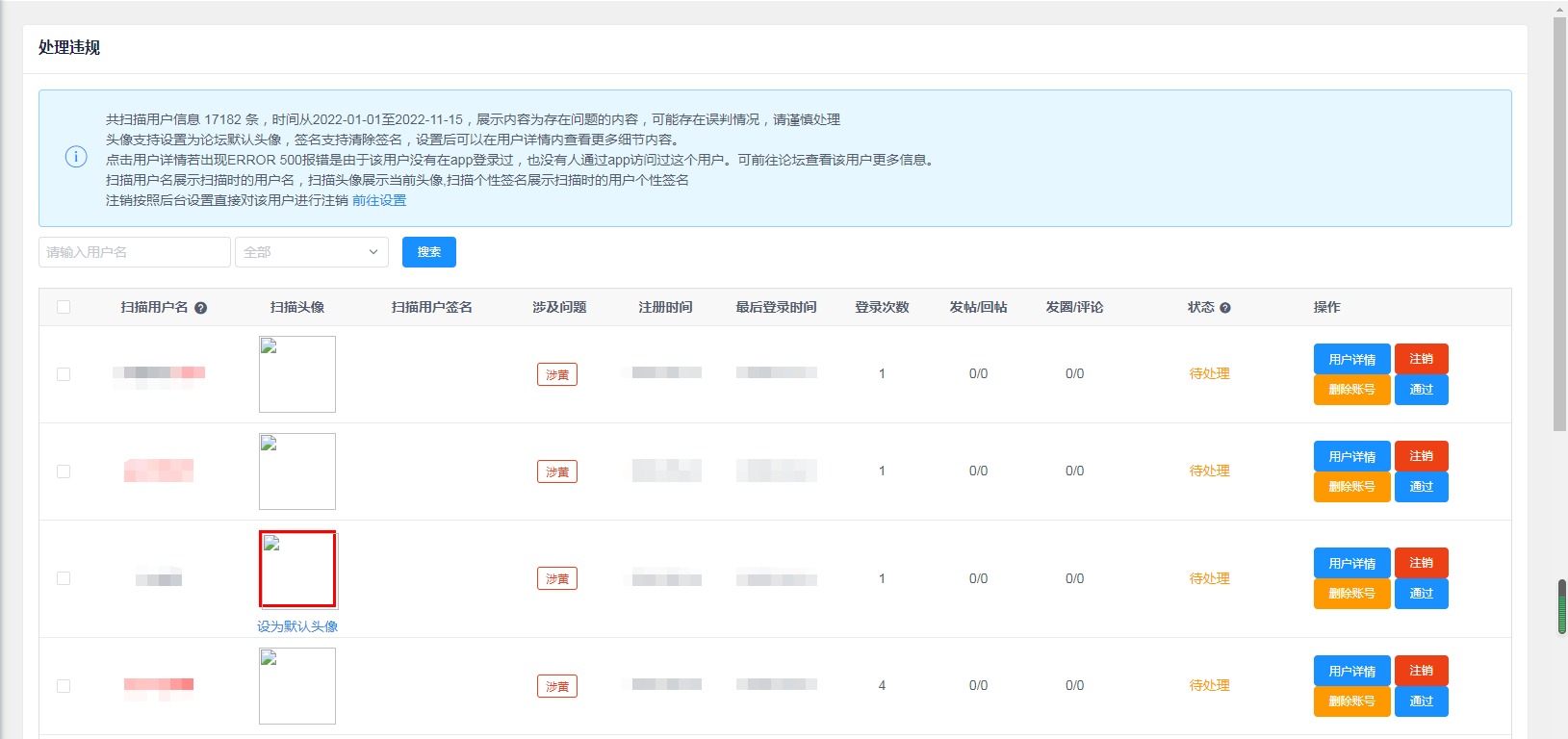Click 删除账号 in the second row

1352,487
